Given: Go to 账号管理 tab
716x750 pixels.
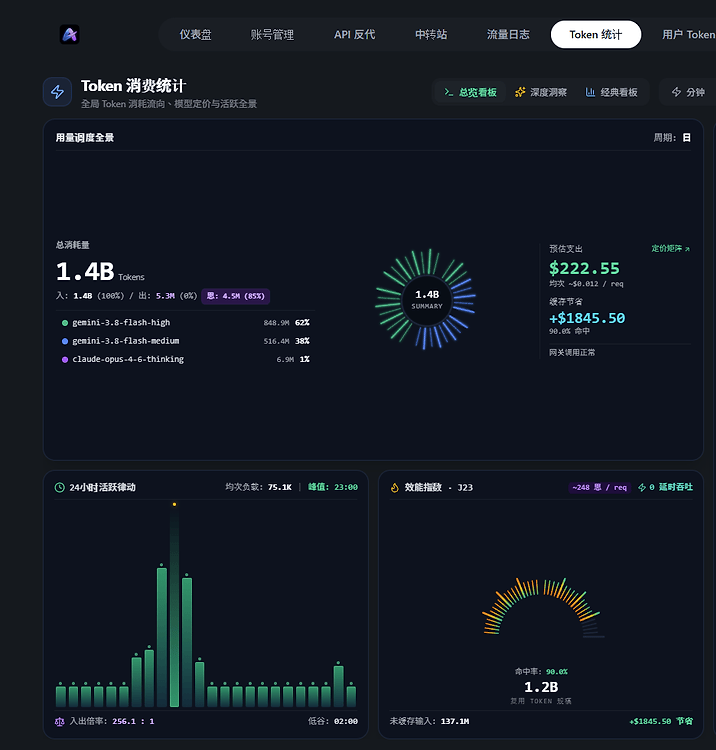Looking at the screenshot, I should [x=272, y=34].
